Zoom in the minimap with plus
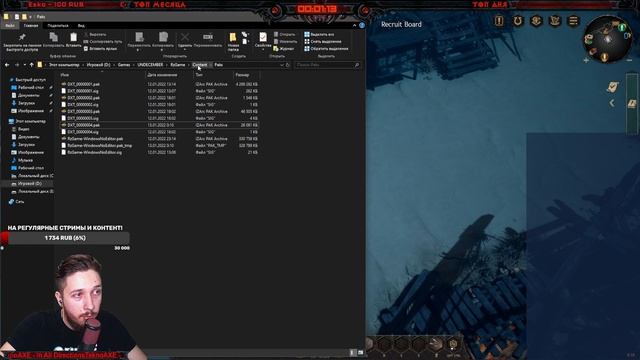 [x=586, y=60]
